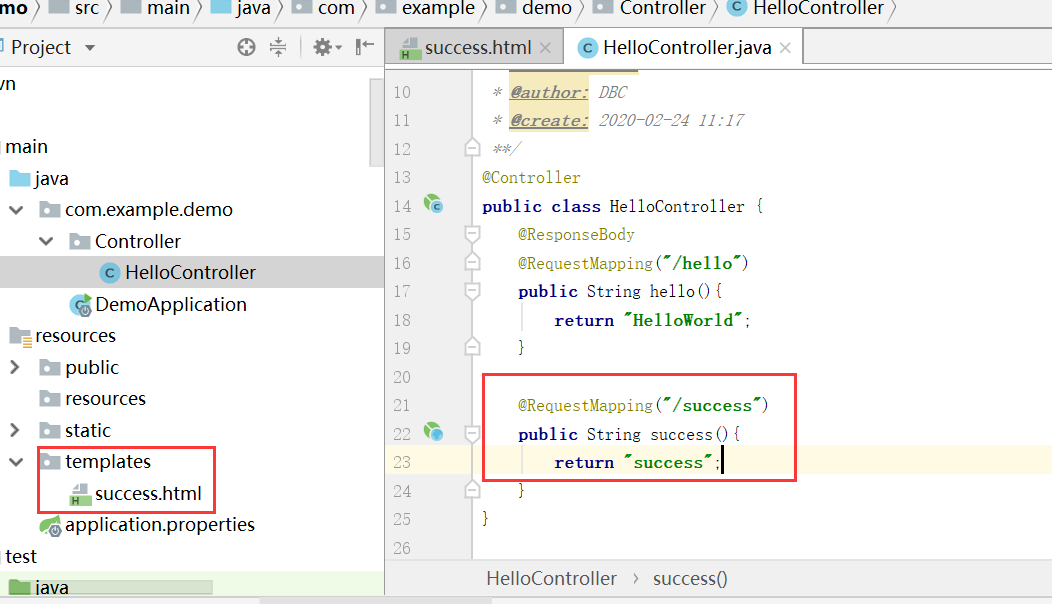1052x604 pixels.
Task: Click the Spring bean gutter icon on line 14
Action: coord(433,203)
